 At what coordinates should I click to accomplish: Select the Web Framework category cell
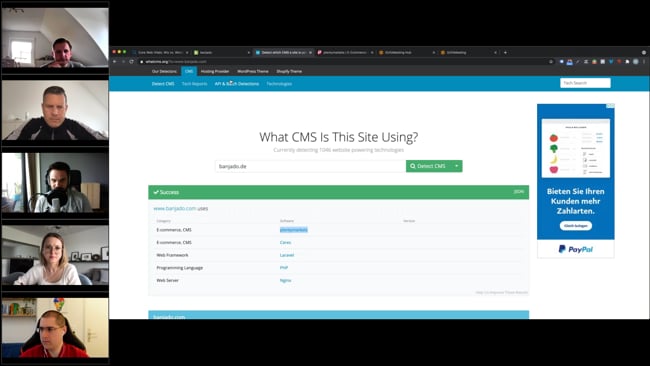click(x=172, y=255)
